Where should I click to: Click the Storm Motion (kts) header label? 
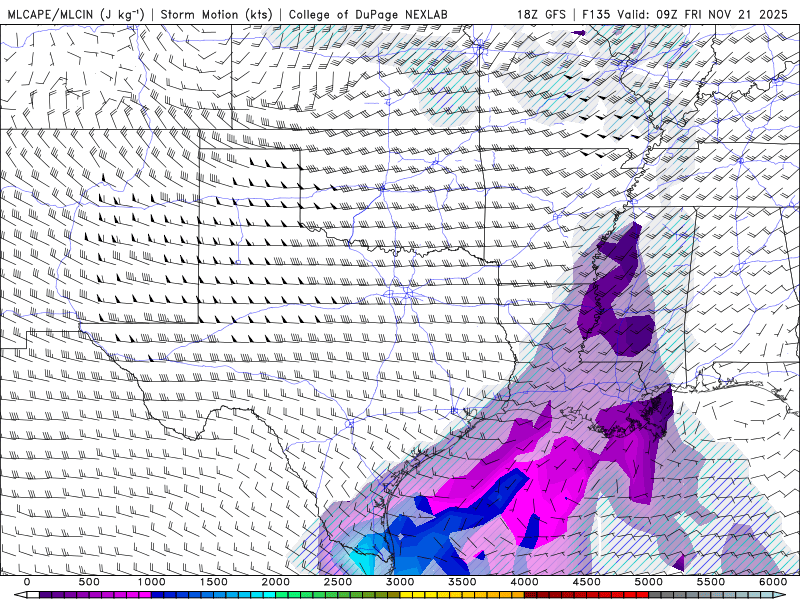pyautogui.click(x=216, y=14)
